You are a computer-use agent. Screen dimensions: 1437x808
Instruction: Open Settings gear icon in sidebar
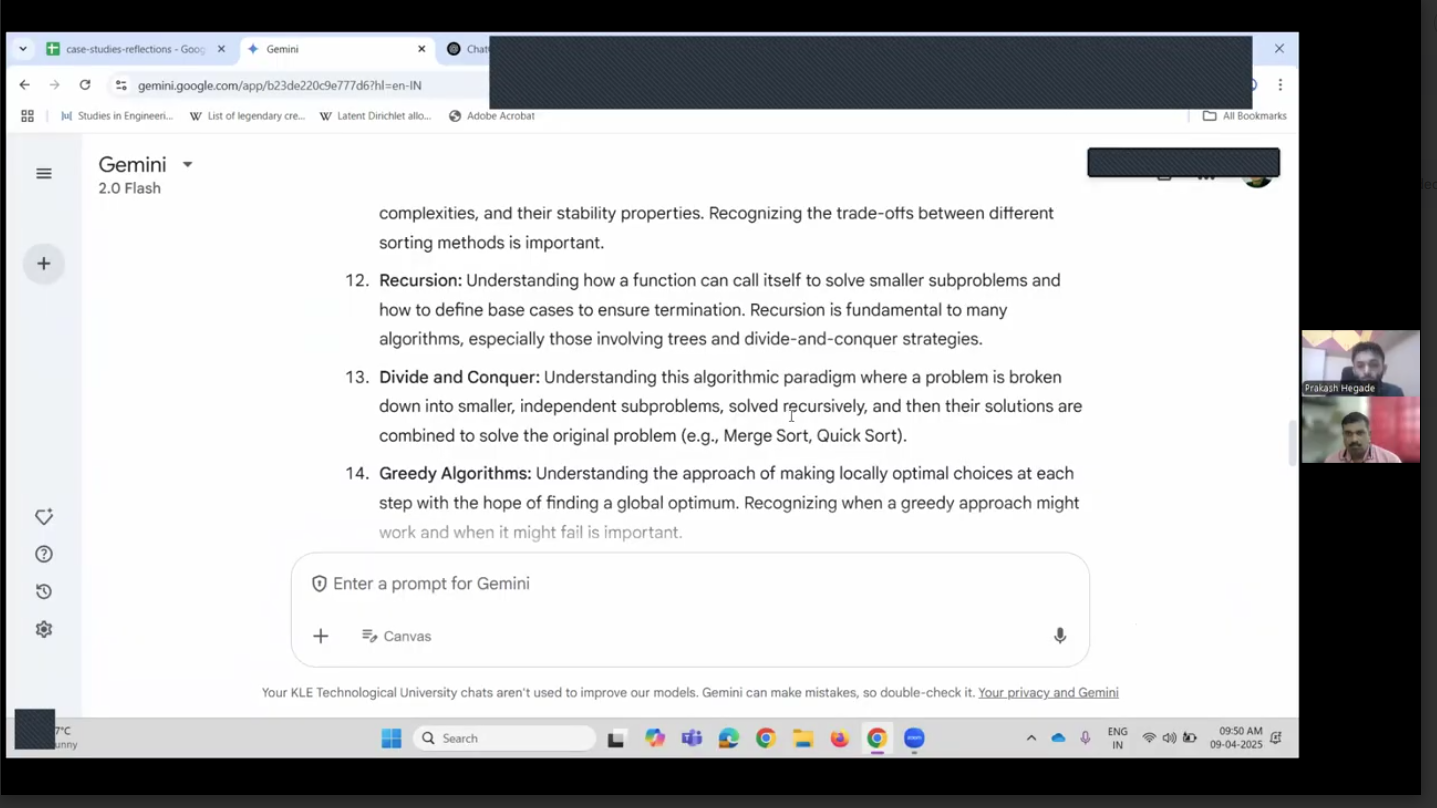44,629
